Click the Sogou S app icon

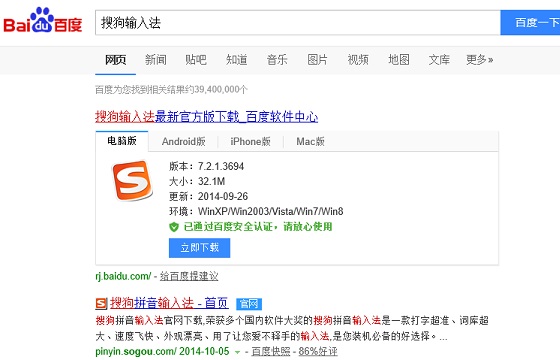click(132, 180)
